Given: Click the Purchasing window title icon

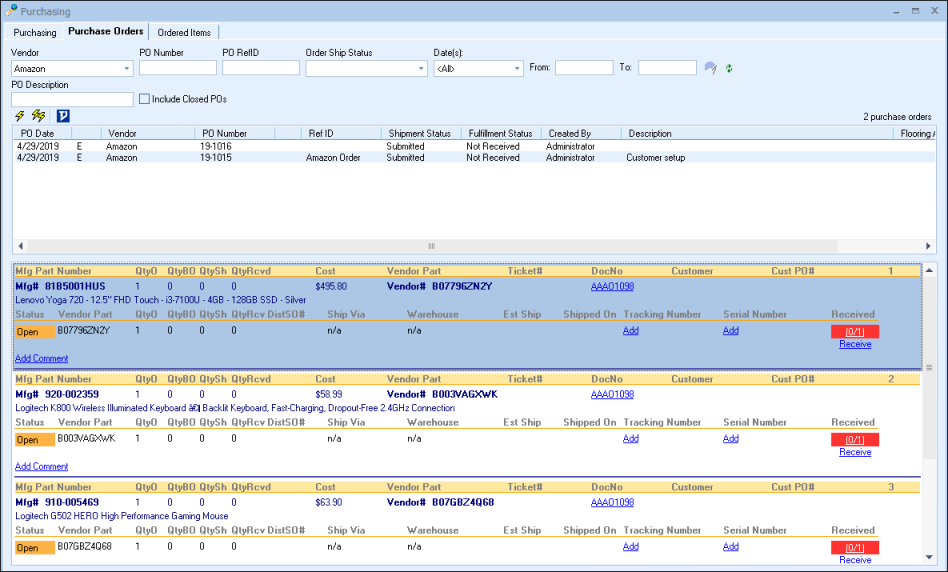Looking at the screenshot, I should coord(10,10).
